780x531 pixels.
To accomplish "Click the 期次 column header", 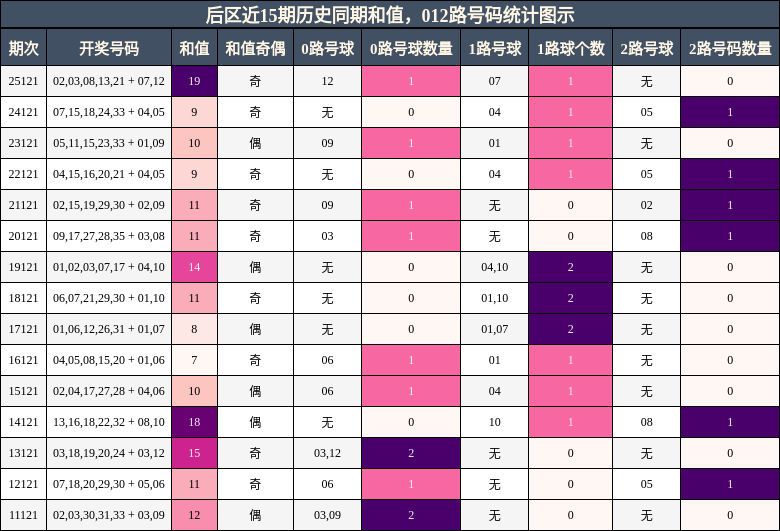I will click(23, 48).
